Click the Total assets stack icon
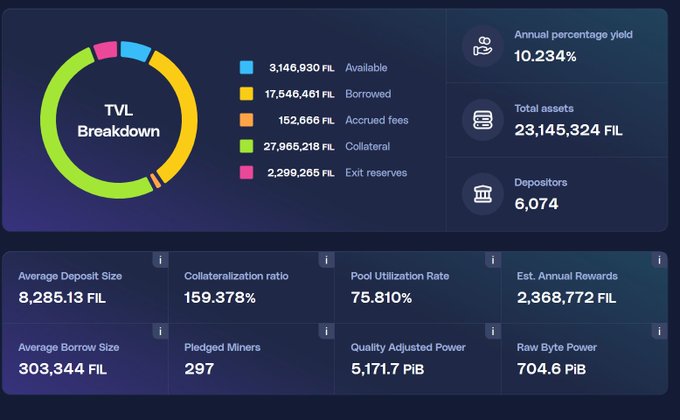The image size is (680, 420). click(x=483, y=120)
